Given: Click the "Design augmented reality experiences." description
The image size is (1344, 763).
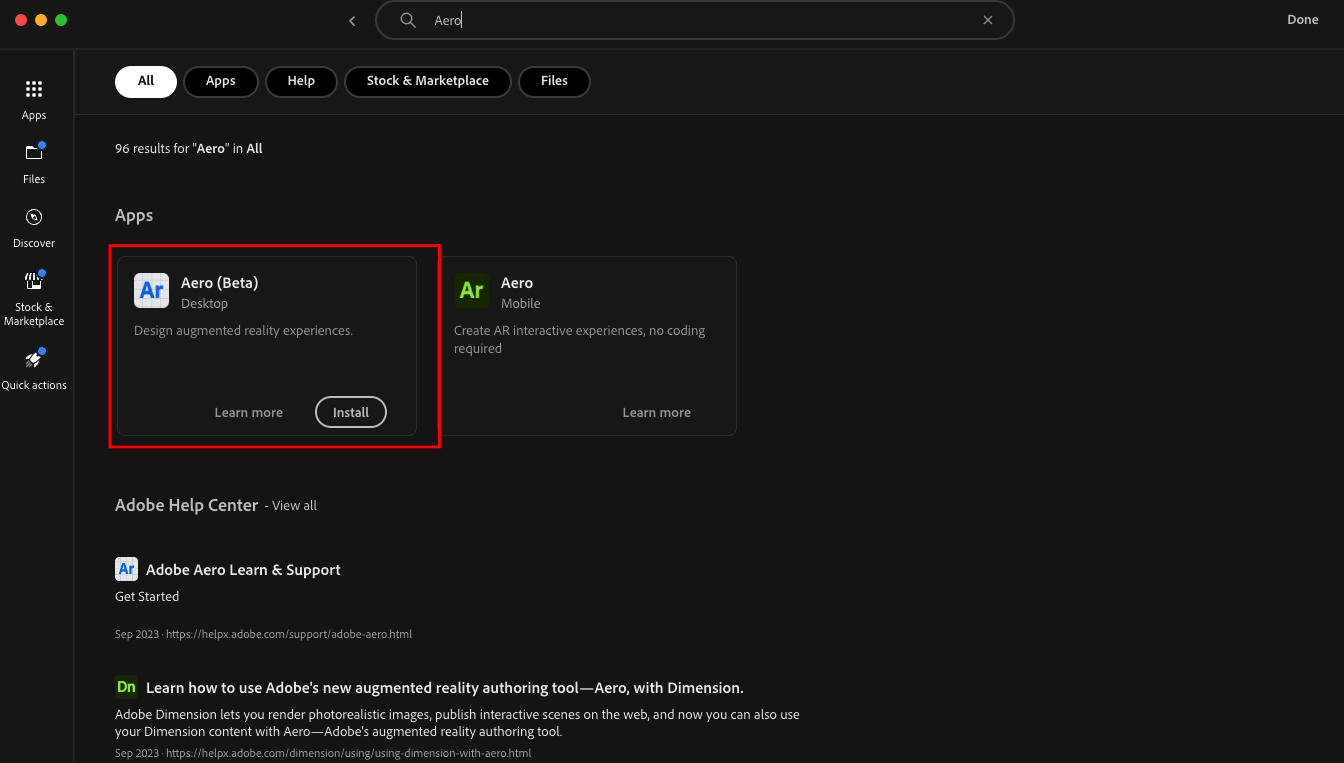Looking at the screenshot, I should (243, 331).
